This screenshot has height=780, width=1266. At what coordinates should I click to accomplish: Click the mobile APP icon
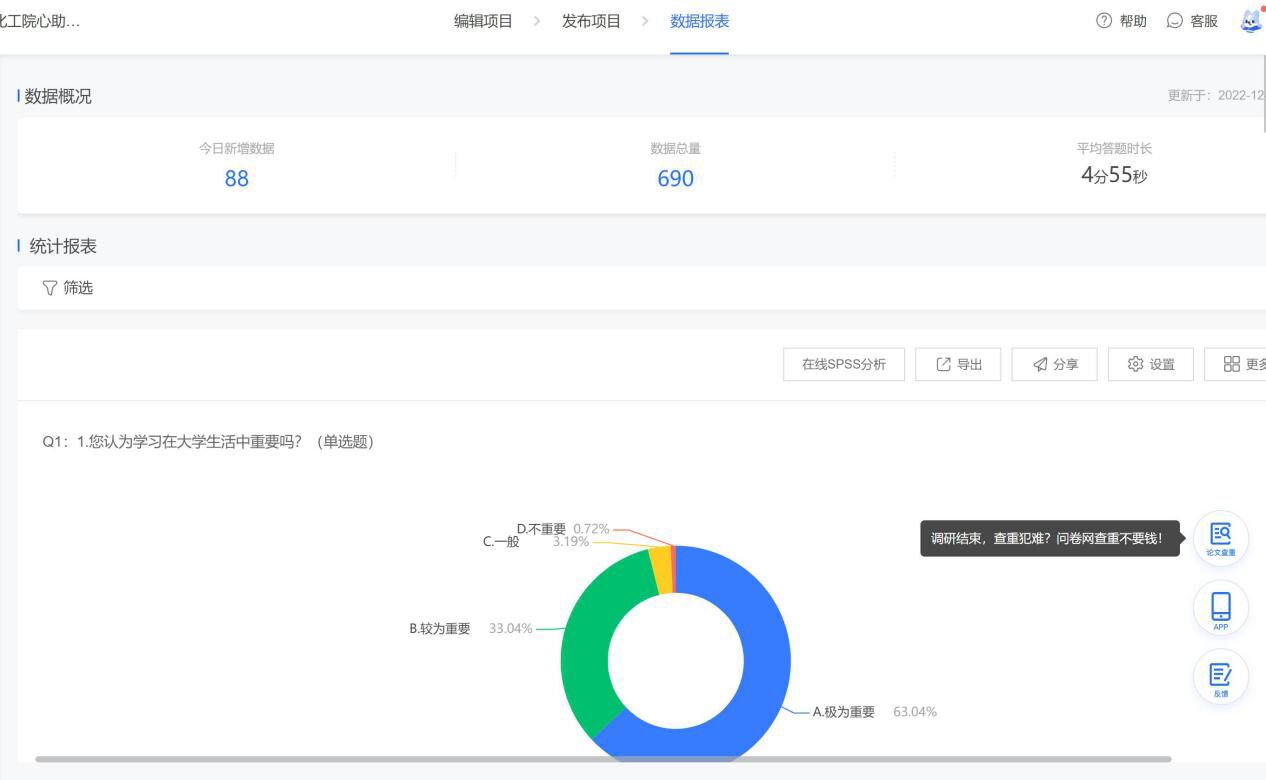(x=1220, y=607)
